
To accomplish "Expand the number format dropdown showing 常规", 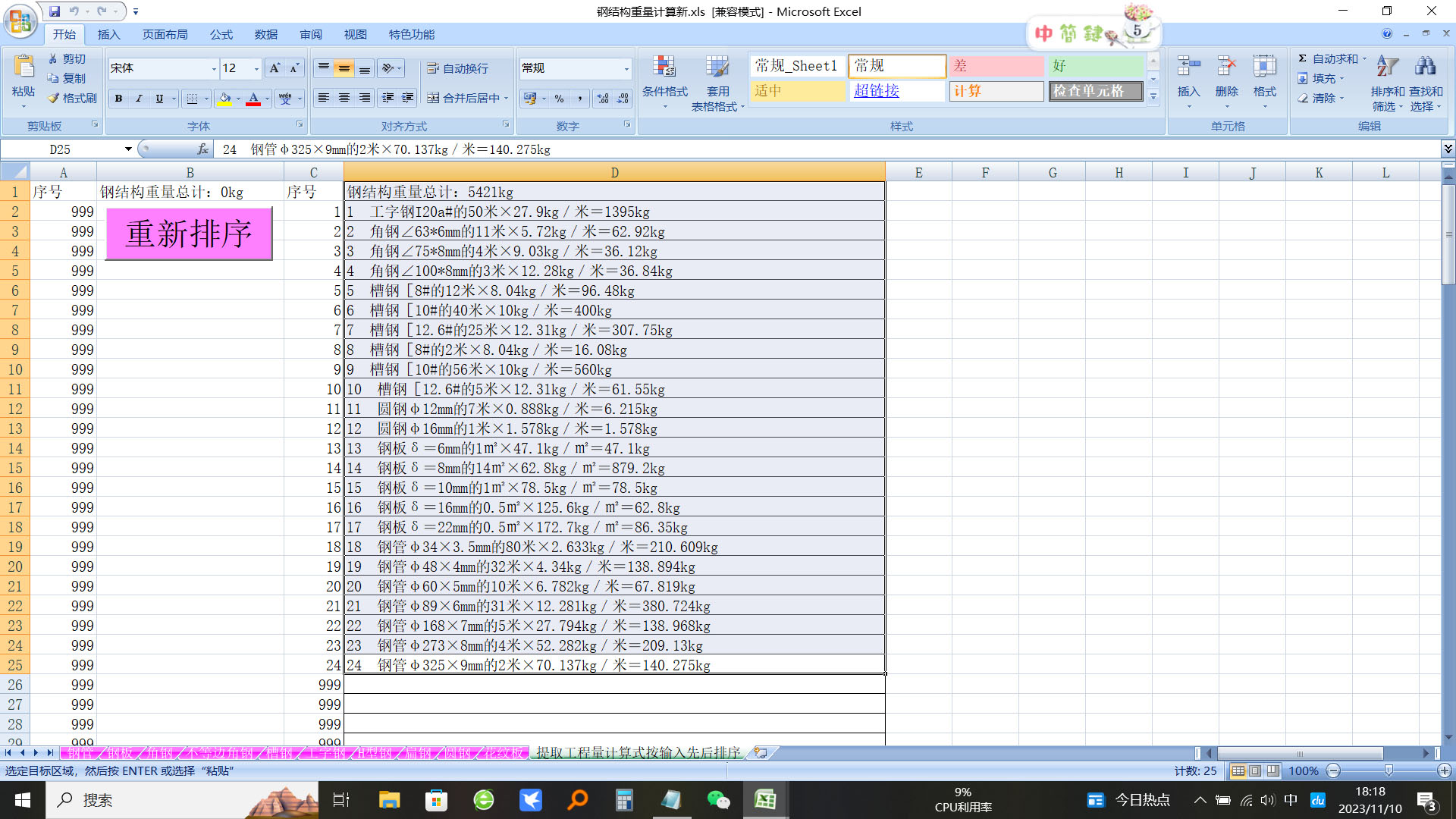I will click(626, 68).
